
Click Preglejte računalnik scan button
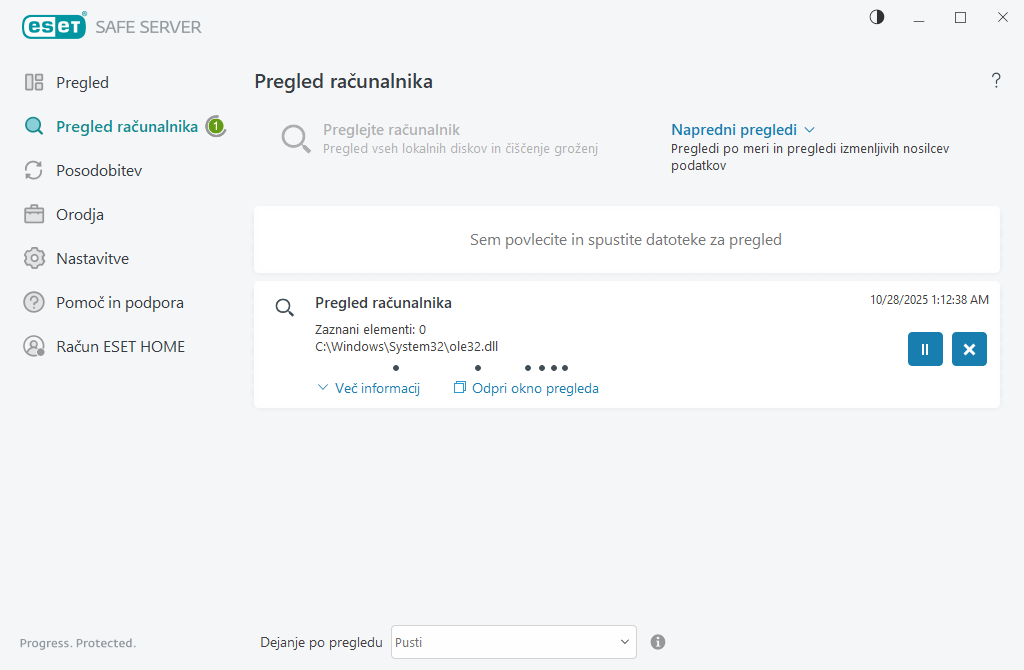click(x=391, y=130)
